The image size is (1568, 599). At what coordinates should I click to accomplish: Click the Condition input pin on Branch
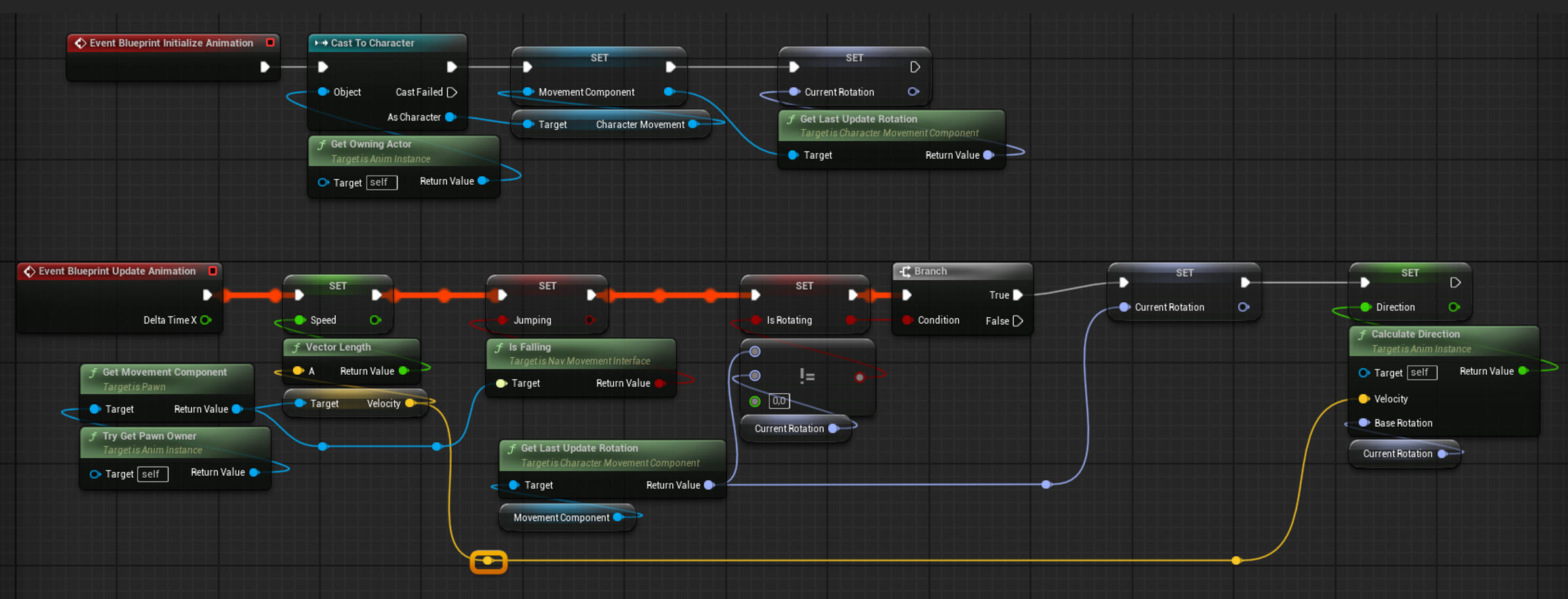[907, 320]
